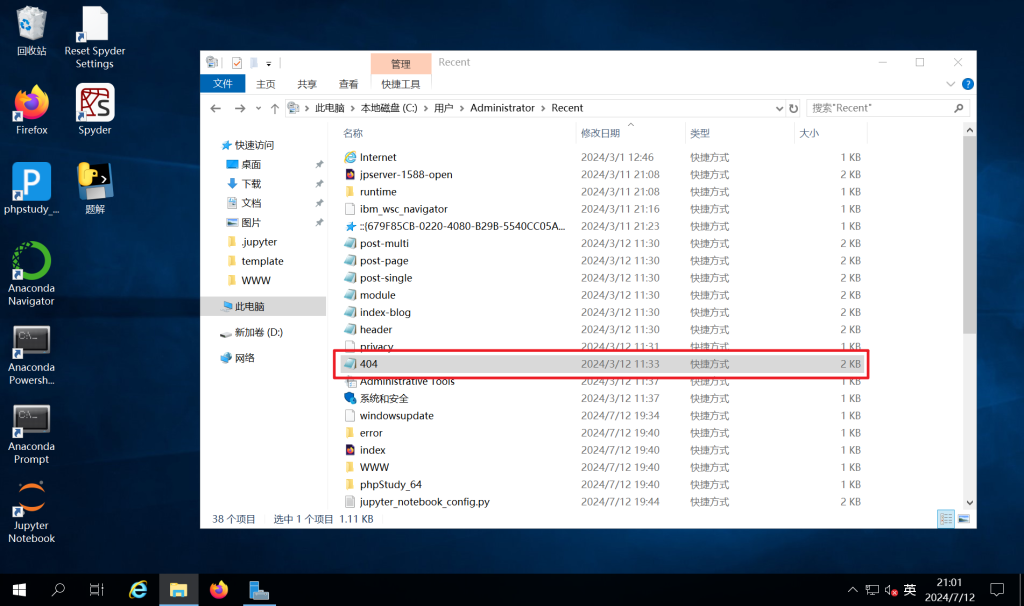Expand the address bar history dropdown

(x=777, y=108)
